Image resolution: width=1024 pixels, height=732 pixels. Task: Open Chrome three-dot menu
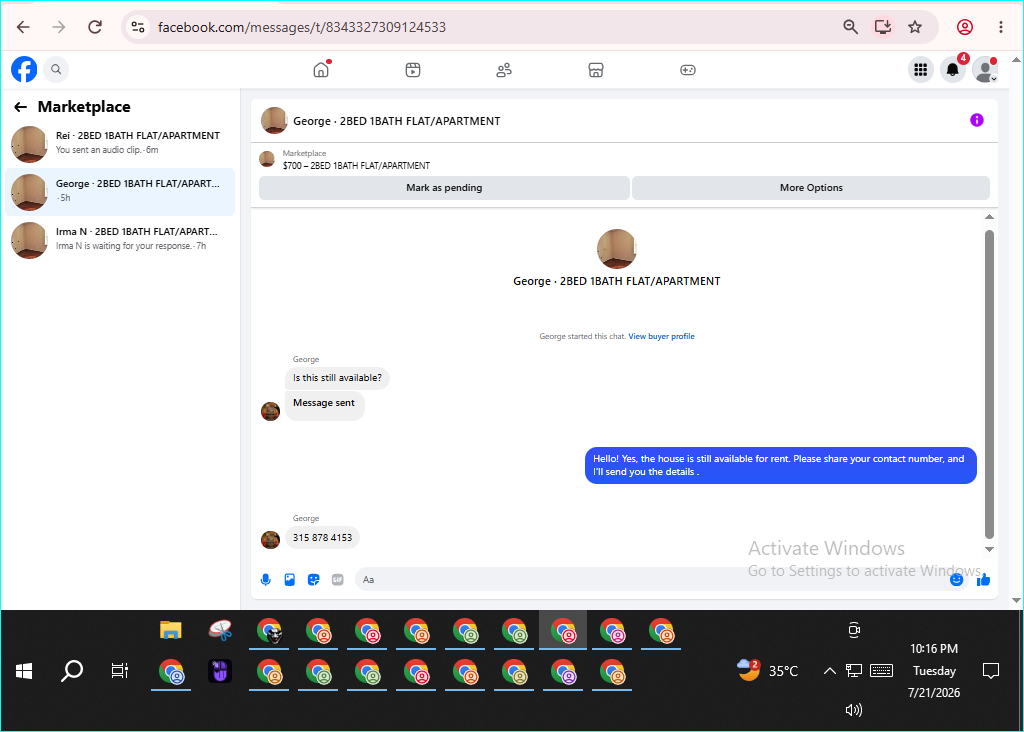pos(1000,27)
